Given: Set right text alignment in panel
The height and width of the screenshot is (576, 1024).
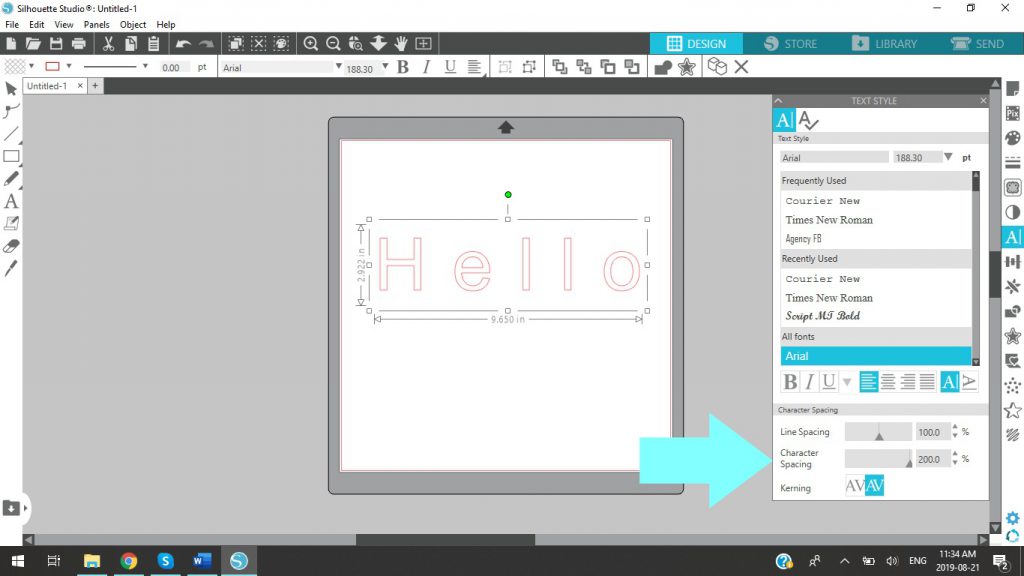Looking at the screenshot, I should tap(907, 381).
